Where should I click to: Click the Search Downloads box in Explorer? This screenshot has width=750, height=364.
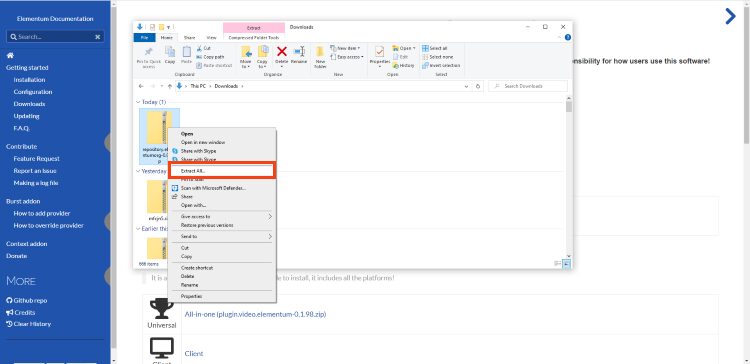point(528,87)
